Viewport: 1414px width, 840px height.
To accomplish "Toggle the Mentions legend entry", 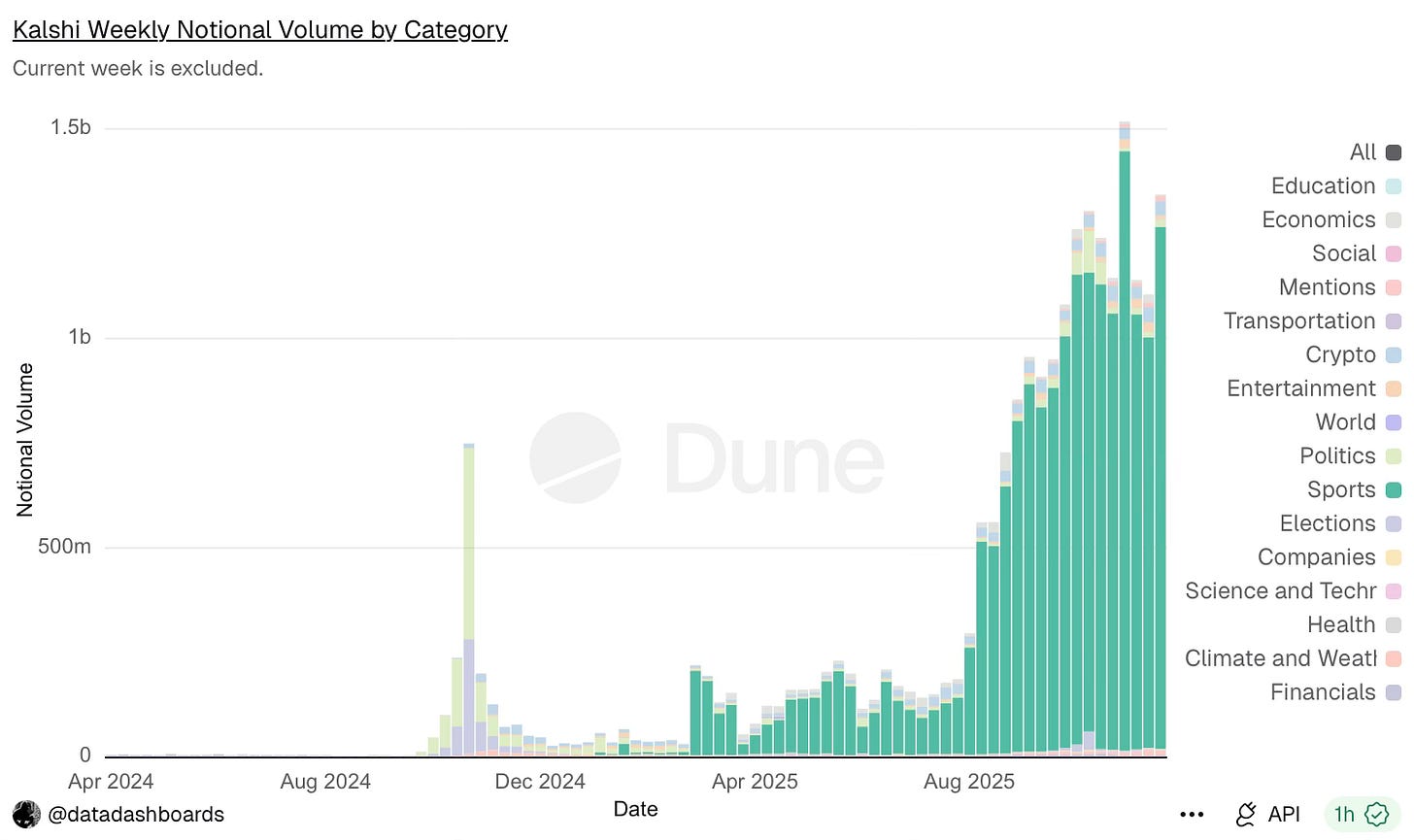I will click(x=1340, y=287).
